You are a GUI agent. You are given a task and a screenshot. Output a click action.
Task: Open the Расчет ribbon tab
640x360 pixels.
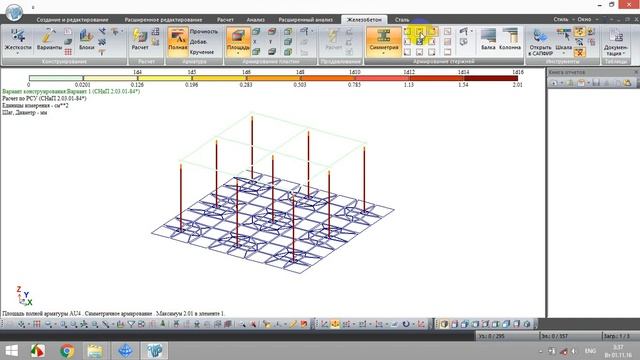(225, 20)
